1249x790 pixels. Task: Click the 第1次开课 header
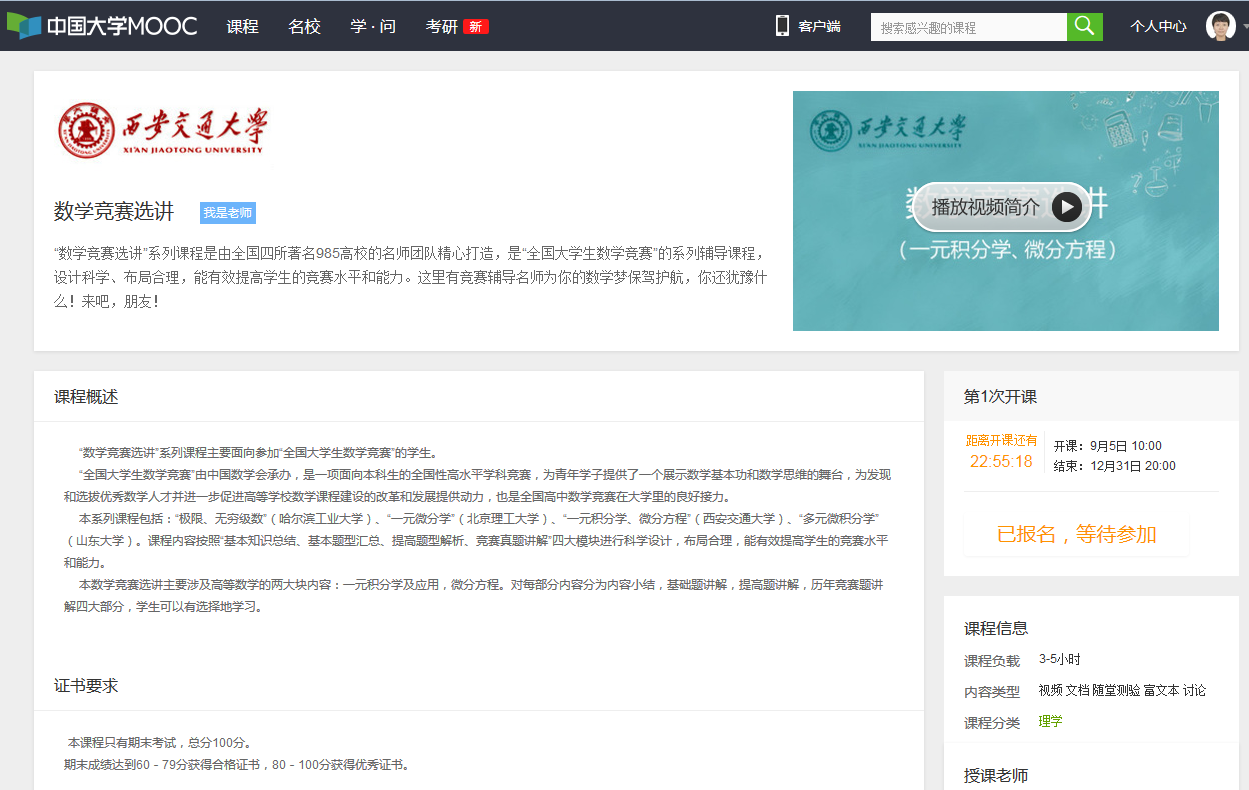click(x=1000, y=397)
